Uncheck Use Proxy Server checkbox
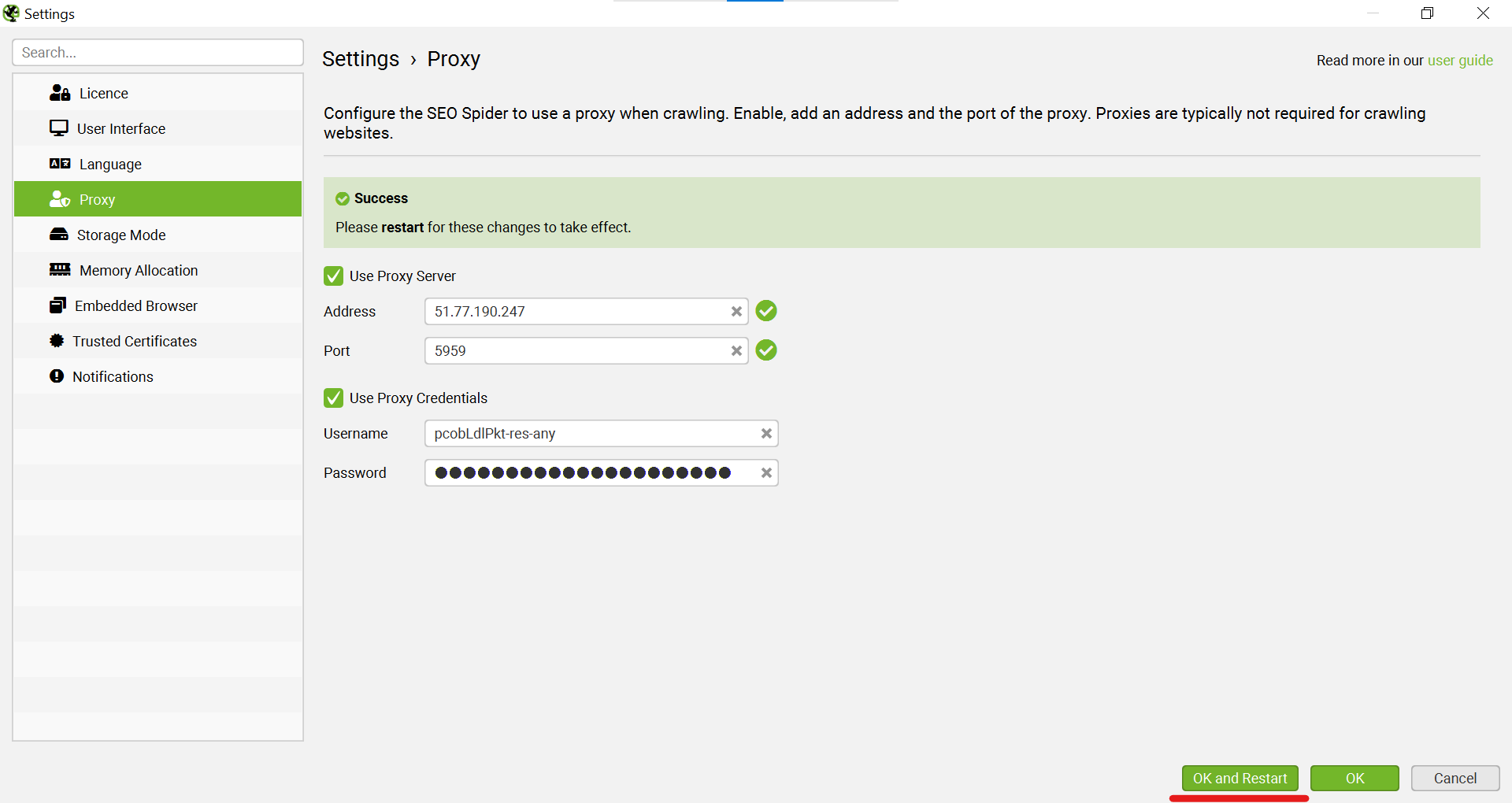 tap(334, 276)
